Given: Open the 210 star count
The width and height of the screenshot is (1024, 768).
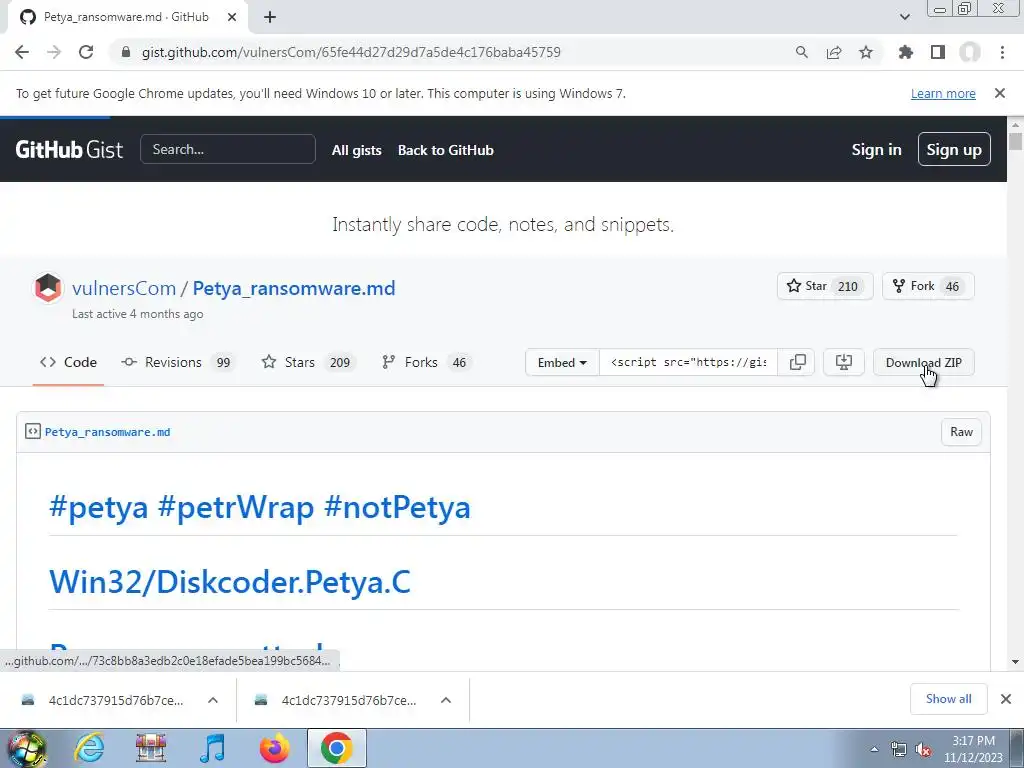Looking at the screenshot, I should (x=848, y=287).
